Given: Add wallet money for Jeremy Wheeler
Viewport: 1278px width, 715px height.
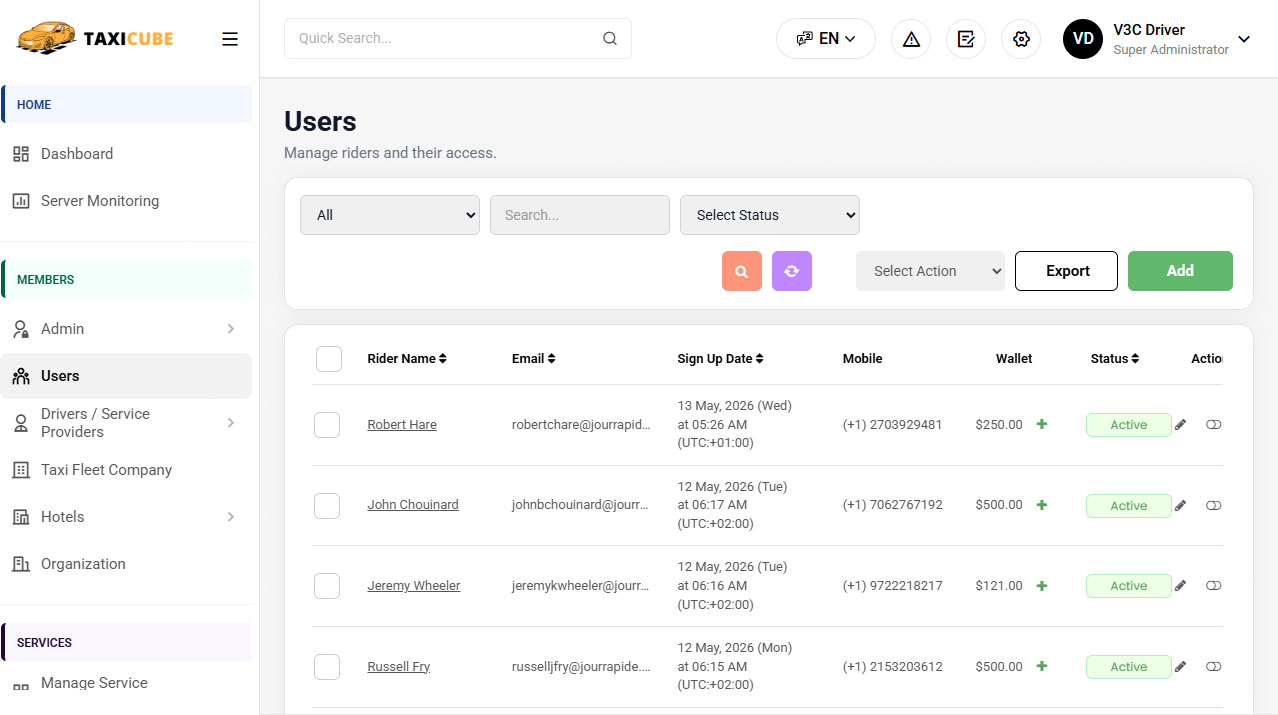Looking at the screenshot, I should tap(1042, 586).
